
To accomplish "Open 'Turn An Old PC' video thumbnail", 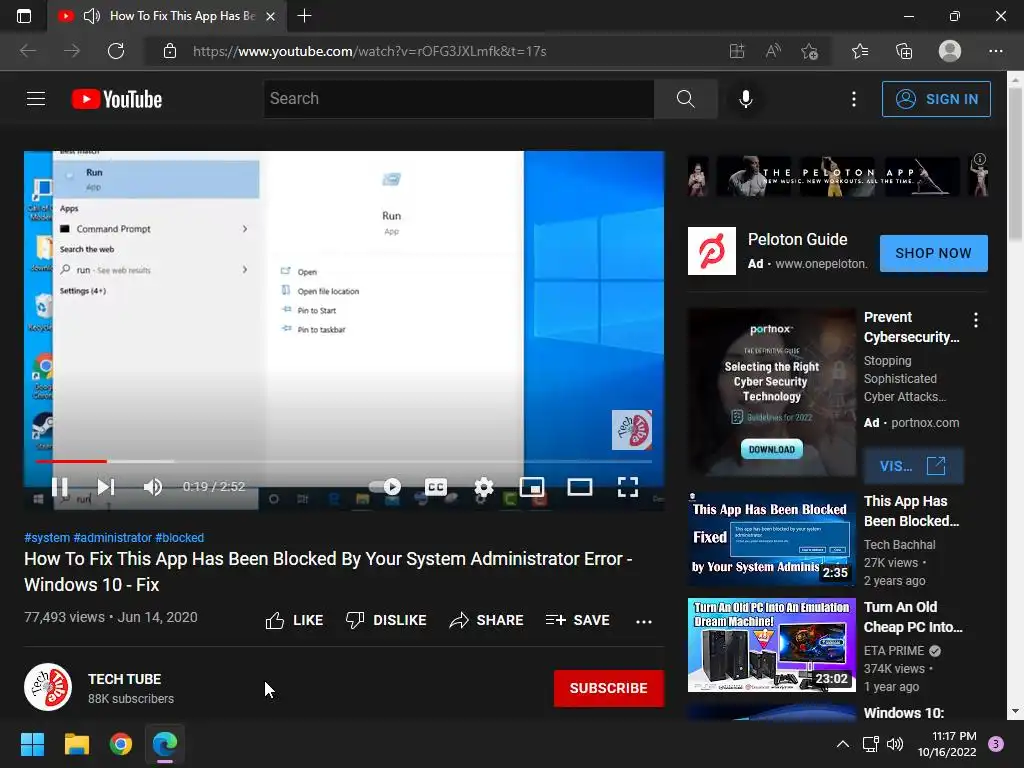I will [x=771, y=645].
